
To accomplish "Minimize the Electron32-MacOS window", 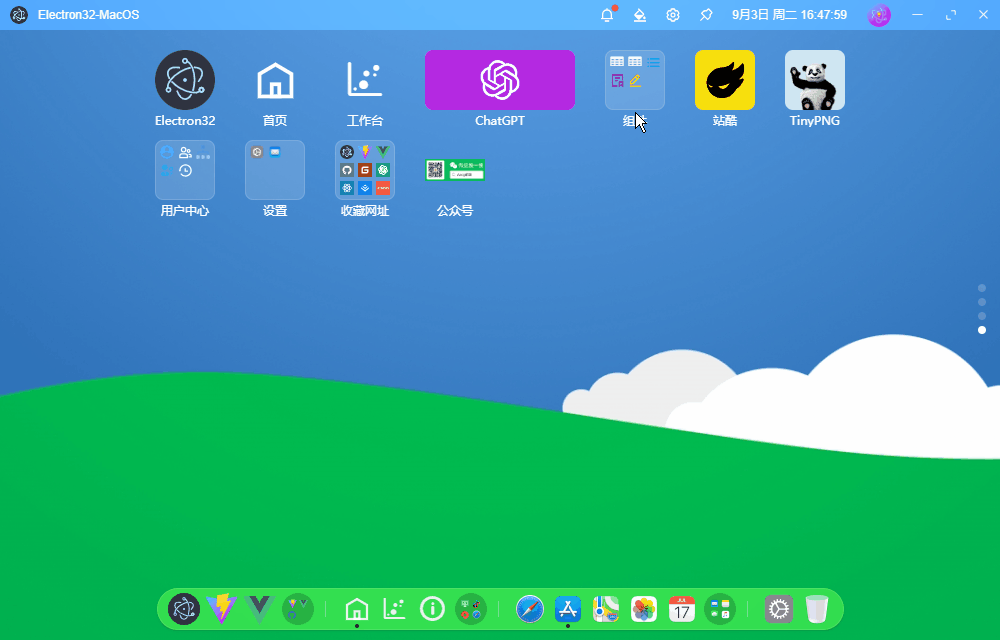I will coord(918,15).
